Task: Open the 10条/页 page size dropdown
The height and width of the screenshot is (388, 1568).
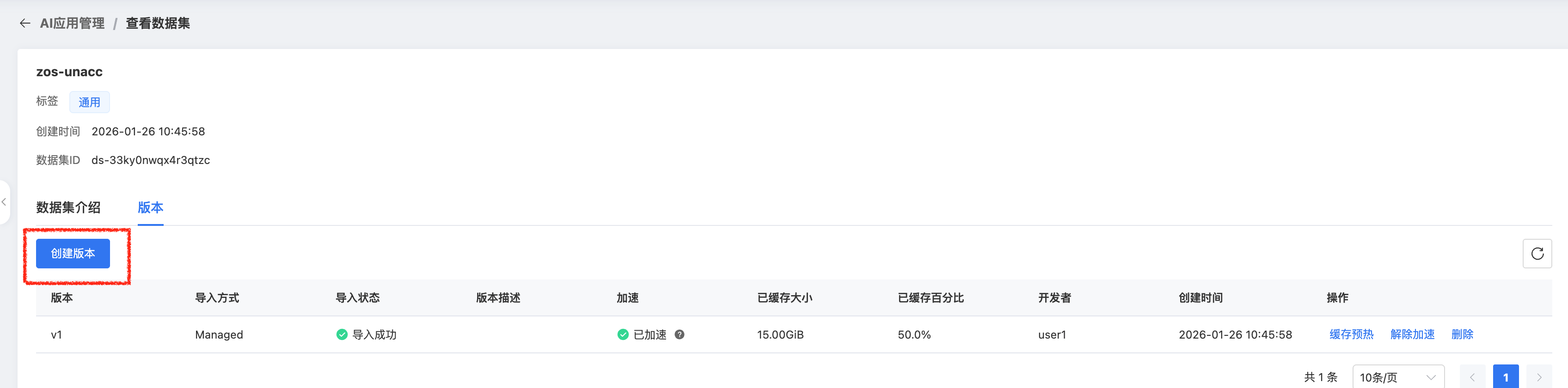Action: point(1397,377)
